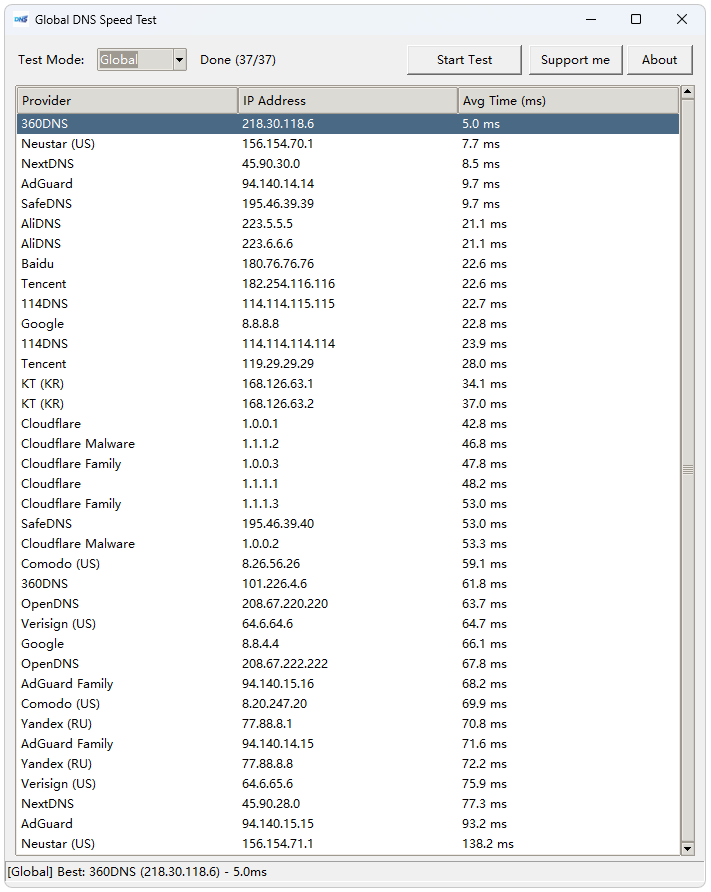Select SafeDNS 195.46.39.39 row
Screen dimensions: 711x892
tap(348, 204)
